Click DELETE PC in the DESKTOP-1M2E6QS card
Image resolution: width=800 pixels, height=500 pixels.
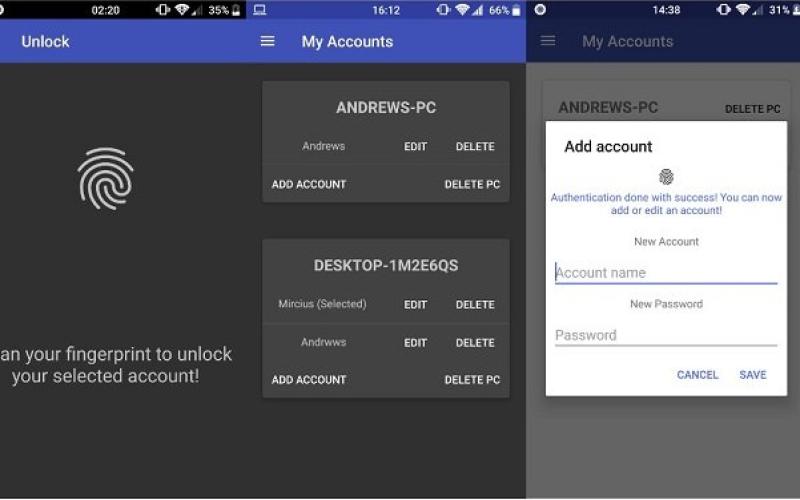tap(472, 380)
